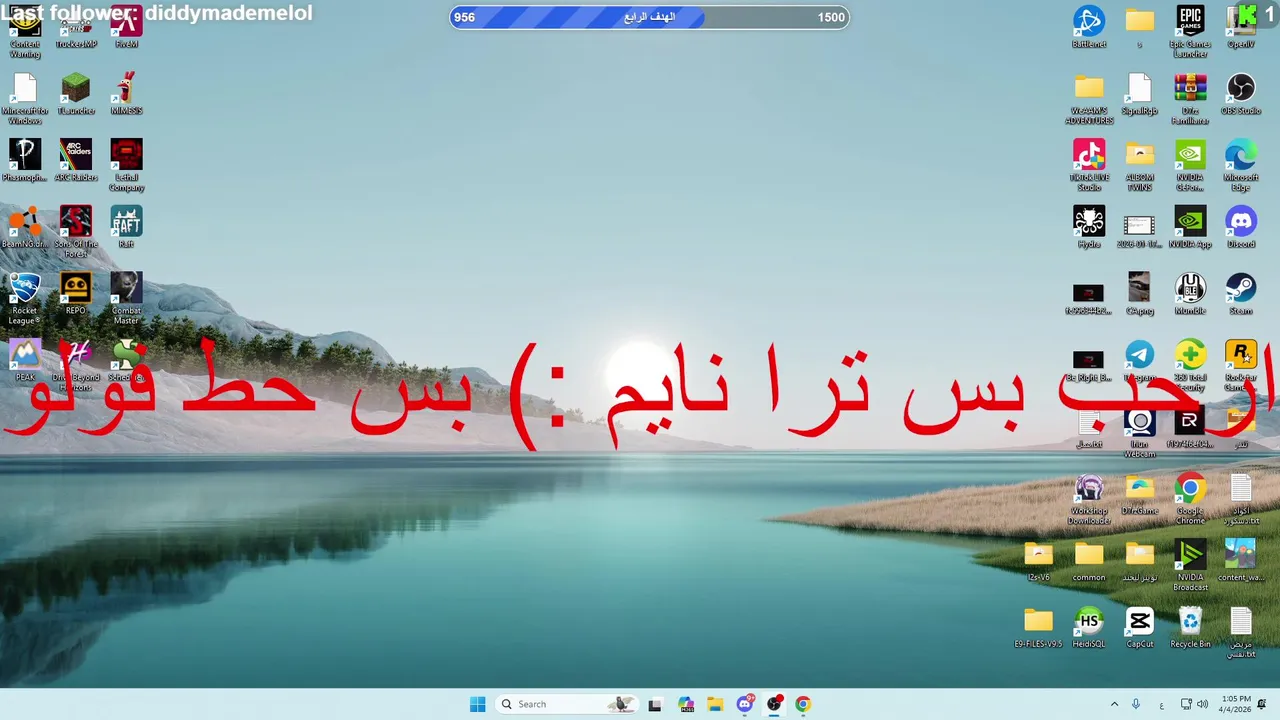Launch the PEAK game icon

(24, 360)
